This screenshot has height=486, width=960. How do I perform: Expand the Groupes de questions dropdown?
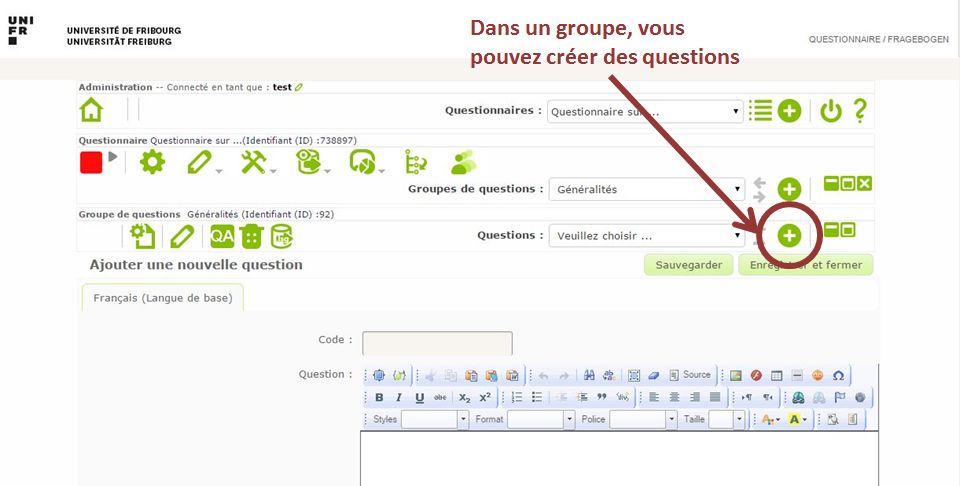tap(647, 188)
